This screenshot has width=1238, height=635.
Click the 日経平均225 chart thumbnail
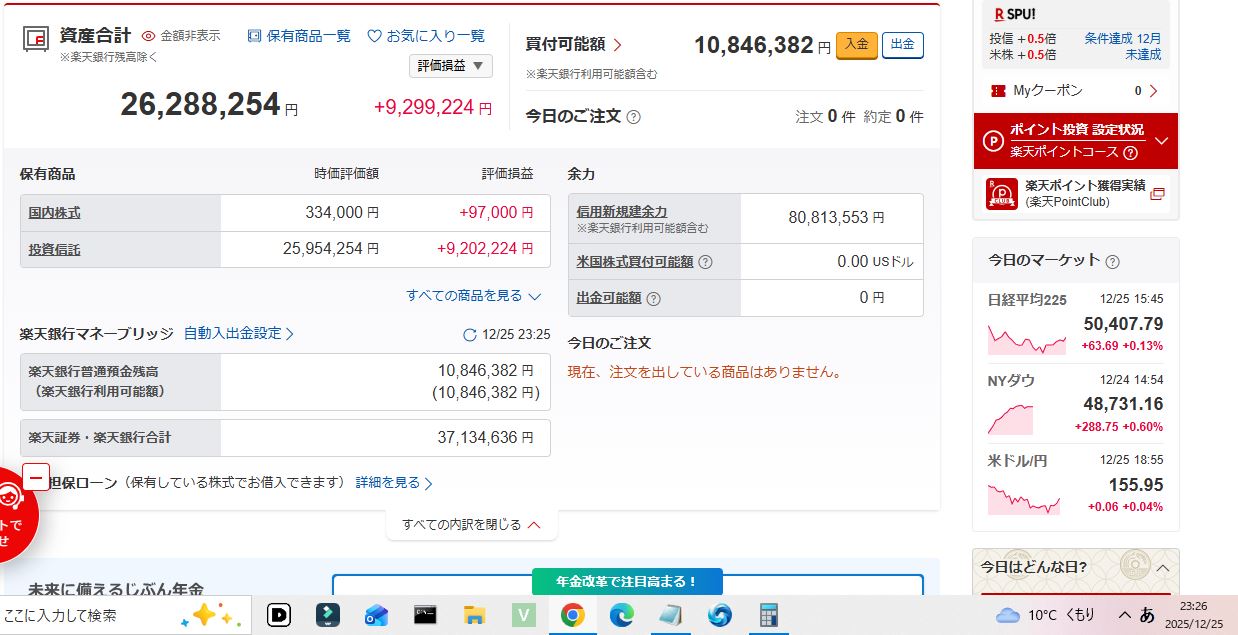(x=1026, y=339)
